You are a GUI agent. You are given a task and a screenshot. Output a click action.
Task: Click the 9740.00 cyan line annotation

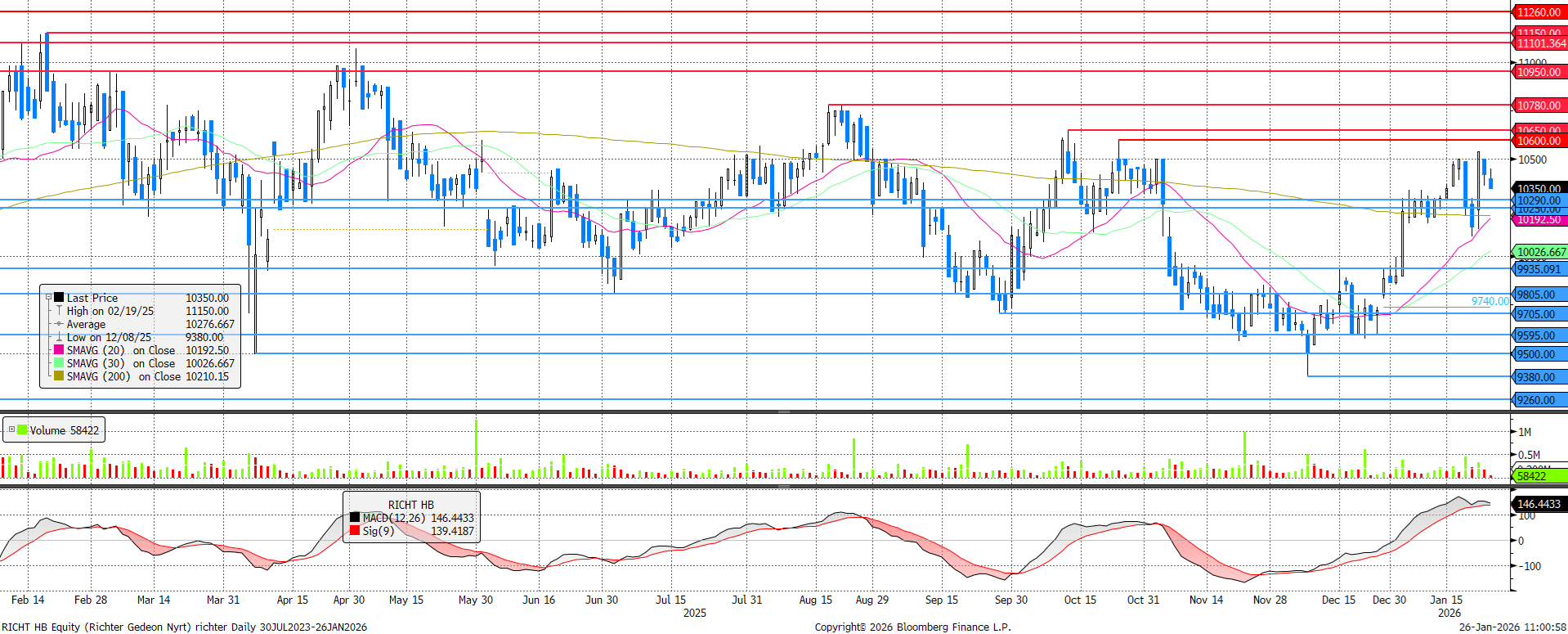point(1490,301)
